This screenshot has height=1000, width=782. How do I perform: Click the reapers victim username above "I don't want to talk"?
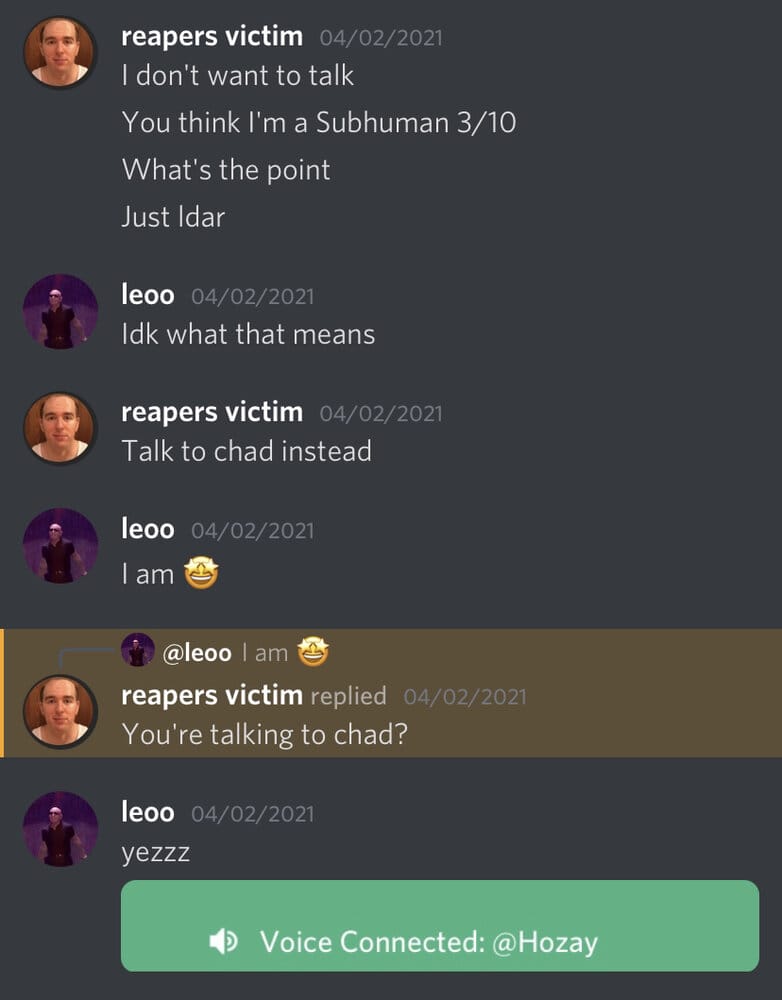[212, 37]
